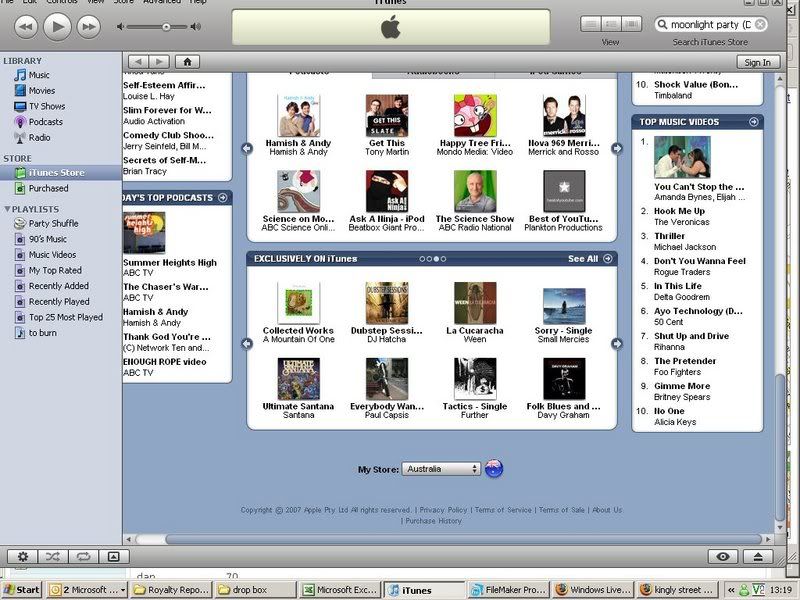Expand Top Music Videos arrow
The height and width of the screenshot is (600, 800).
[754, 121]
